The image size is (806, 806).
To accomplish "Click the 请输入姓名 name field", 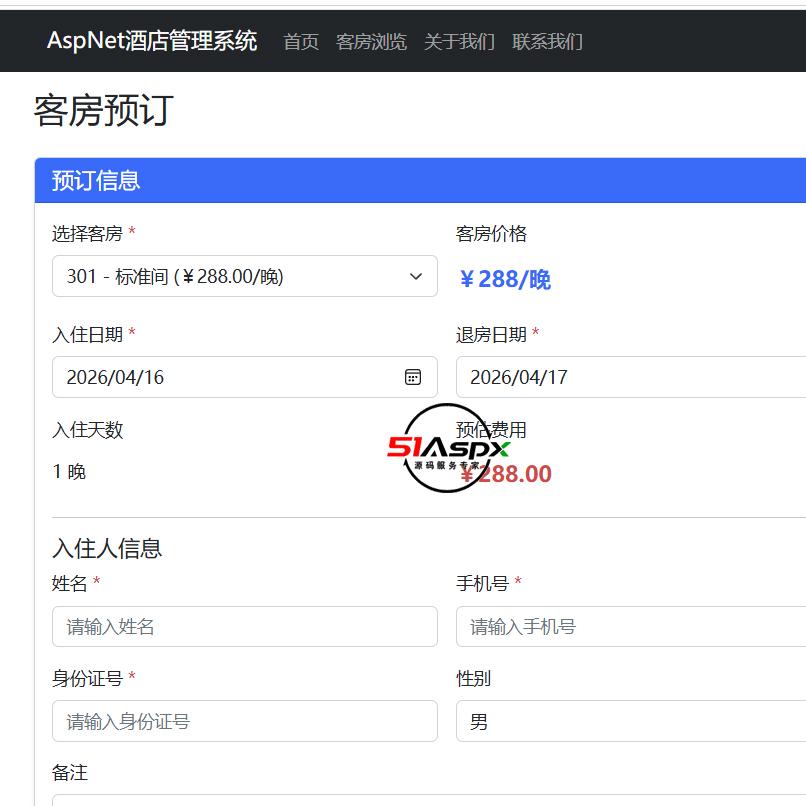I will [x=245, y=626].
